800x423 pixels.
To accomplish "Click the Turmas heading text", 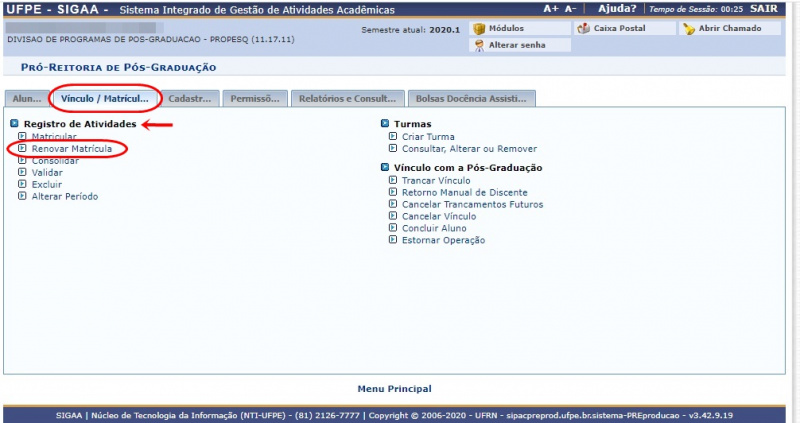I will pyautogui.click(x=412, y=124).
